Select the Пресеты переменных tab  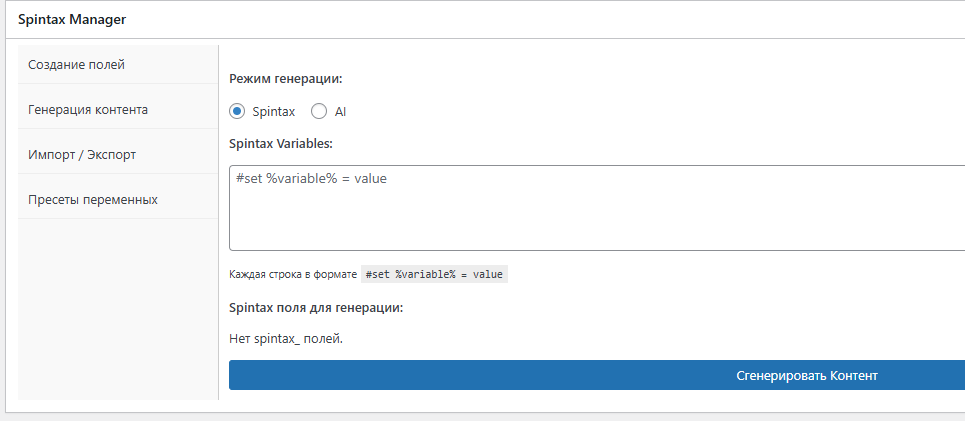[93, 199]
